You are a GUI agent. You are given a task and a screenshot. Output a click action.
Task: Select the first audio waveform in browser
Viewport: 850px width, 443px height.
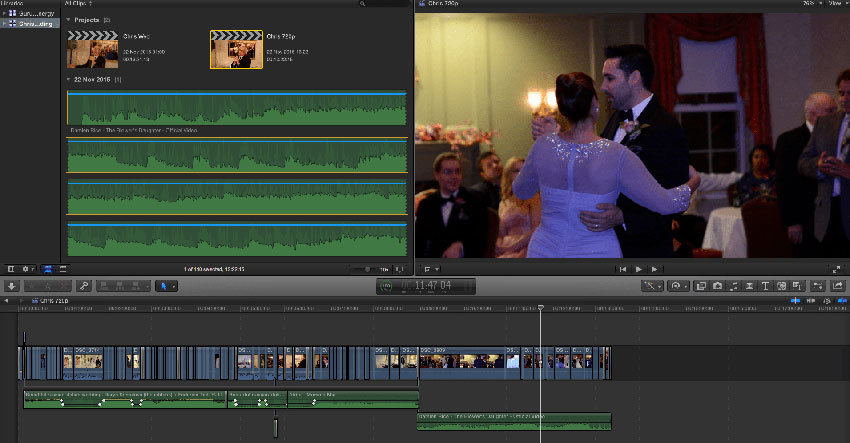[236, 108]
